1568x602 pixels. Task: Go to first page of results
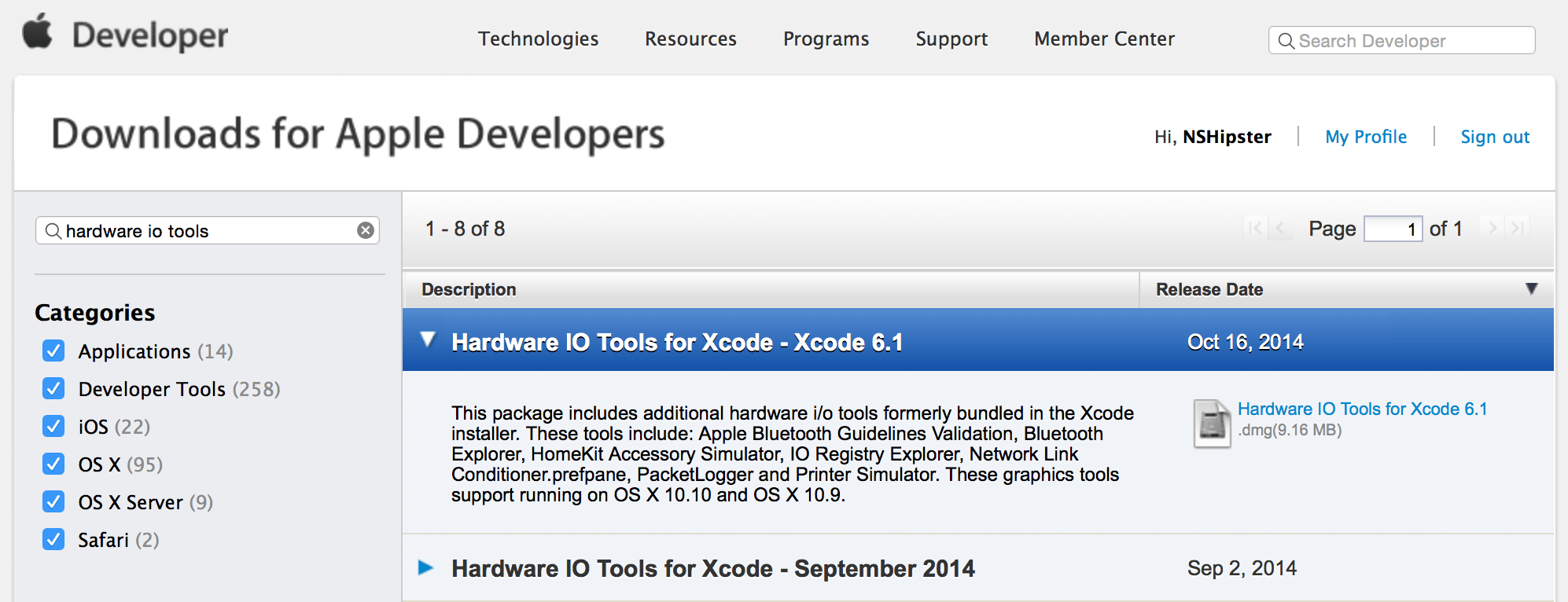pos(1255,228)
